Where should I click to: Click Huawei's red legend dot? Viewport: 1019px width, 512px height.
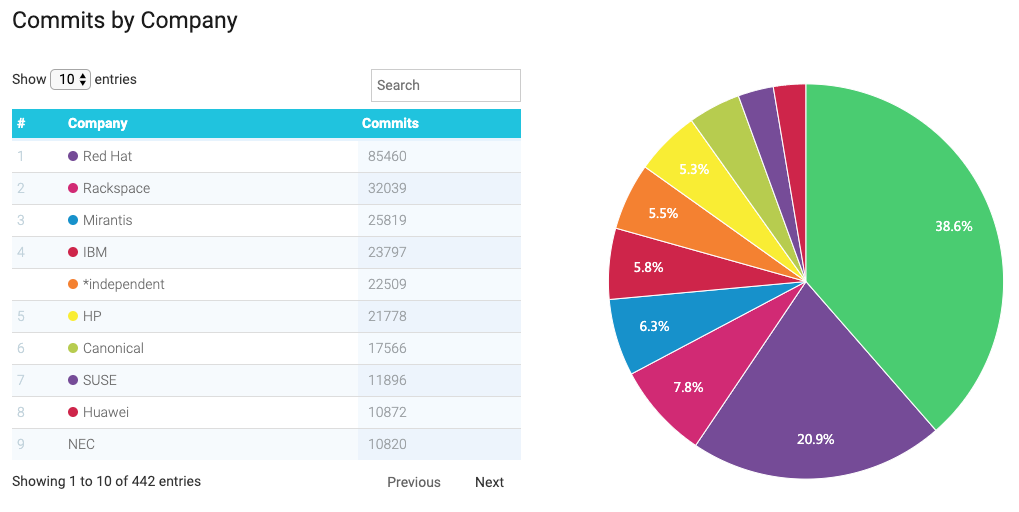[73, 412]
